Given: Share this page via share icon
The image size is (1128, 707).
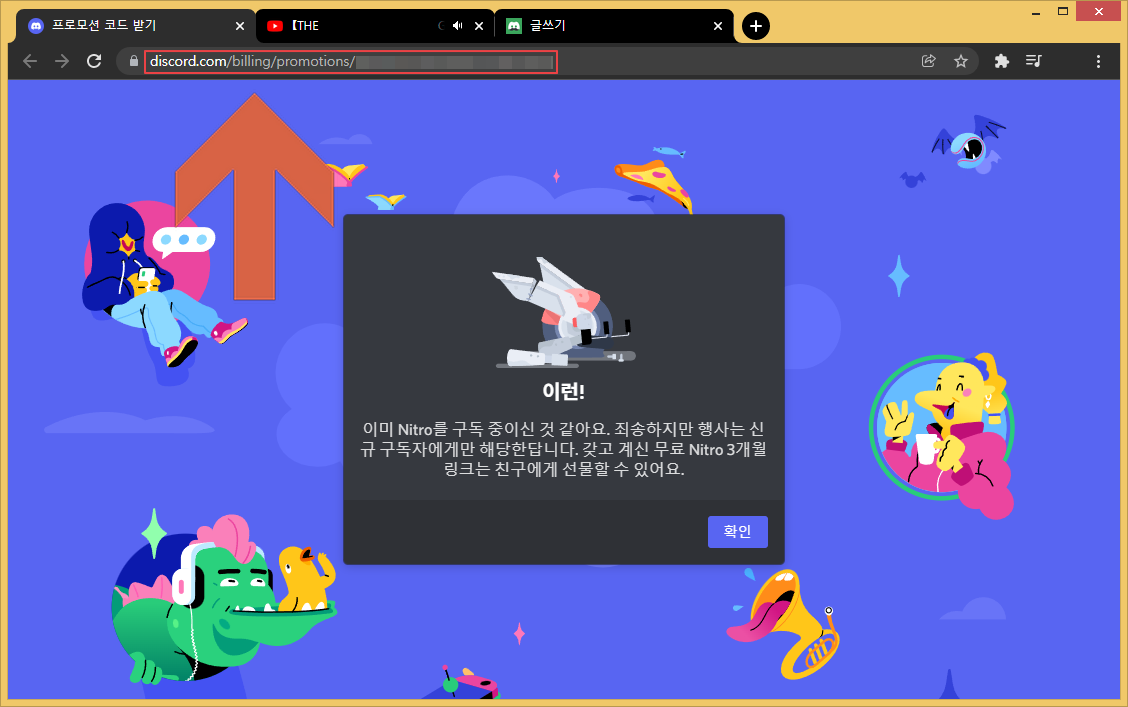Looking at the screenshot, I should [x=929, y=61].
